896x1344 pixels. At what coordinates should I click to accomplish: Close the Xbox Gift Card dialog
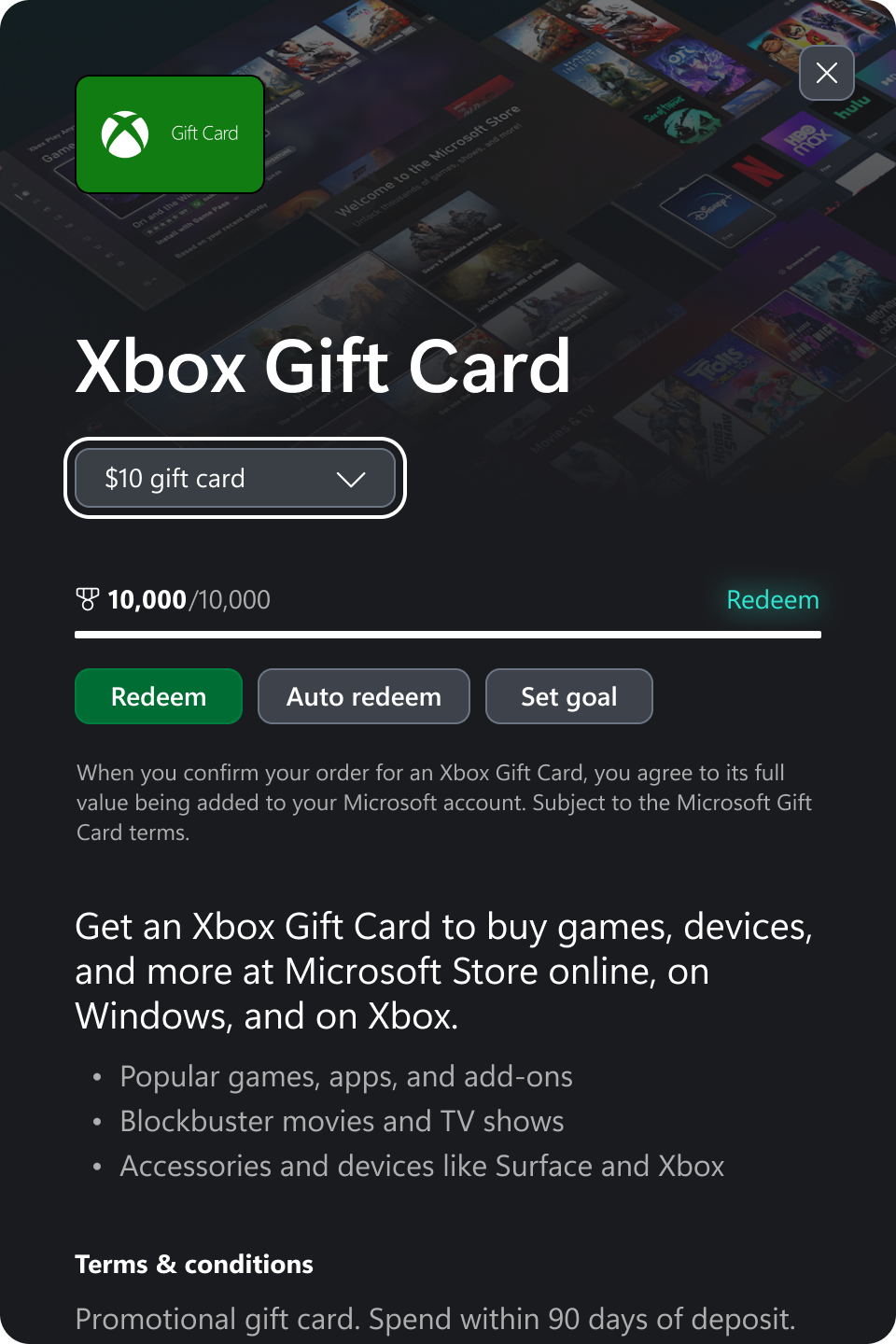827,73
